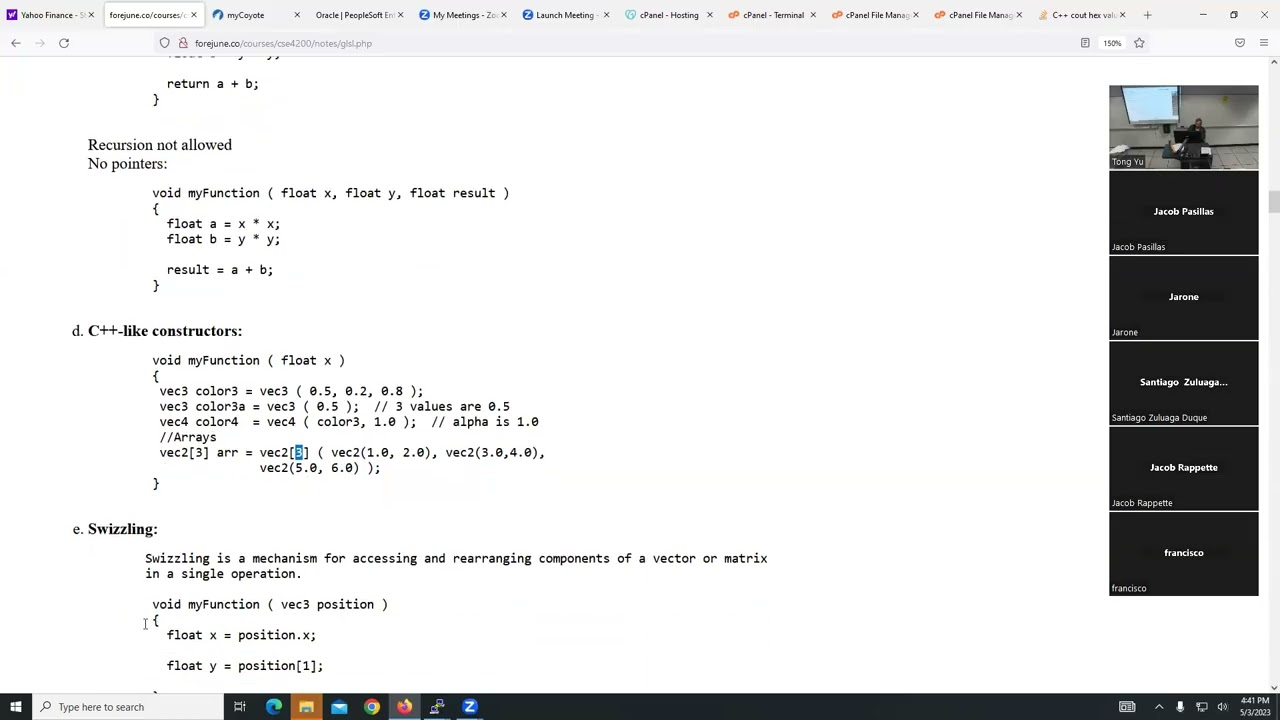
Task: Launch Google Chrome from taskbar
Action: coord(372,707)
